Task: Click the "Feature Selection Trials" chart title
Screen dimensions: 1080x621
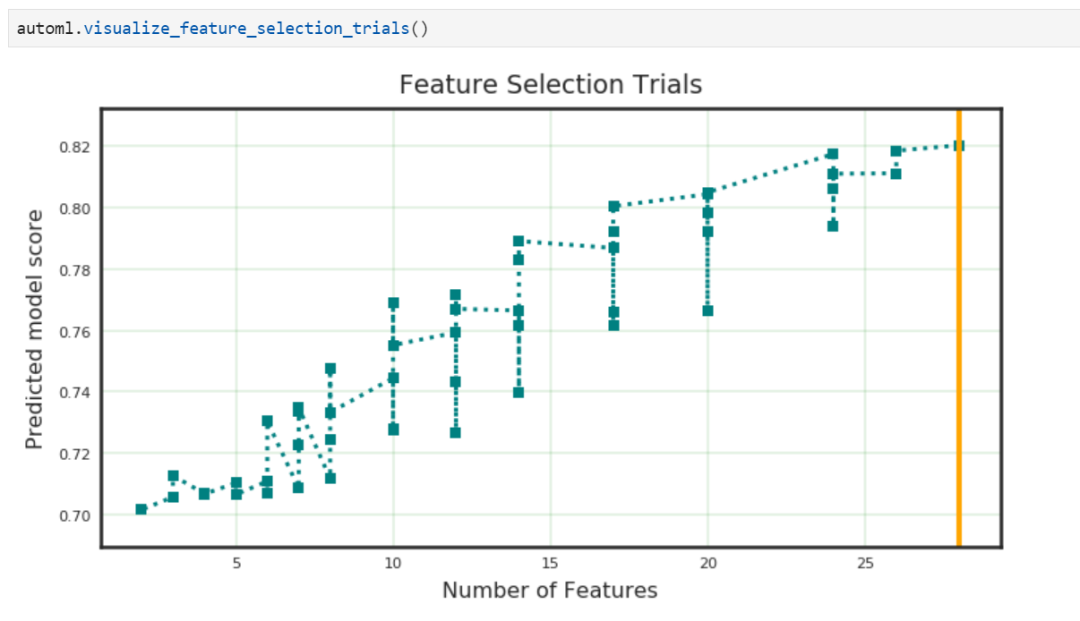Action: click(550, 85)
